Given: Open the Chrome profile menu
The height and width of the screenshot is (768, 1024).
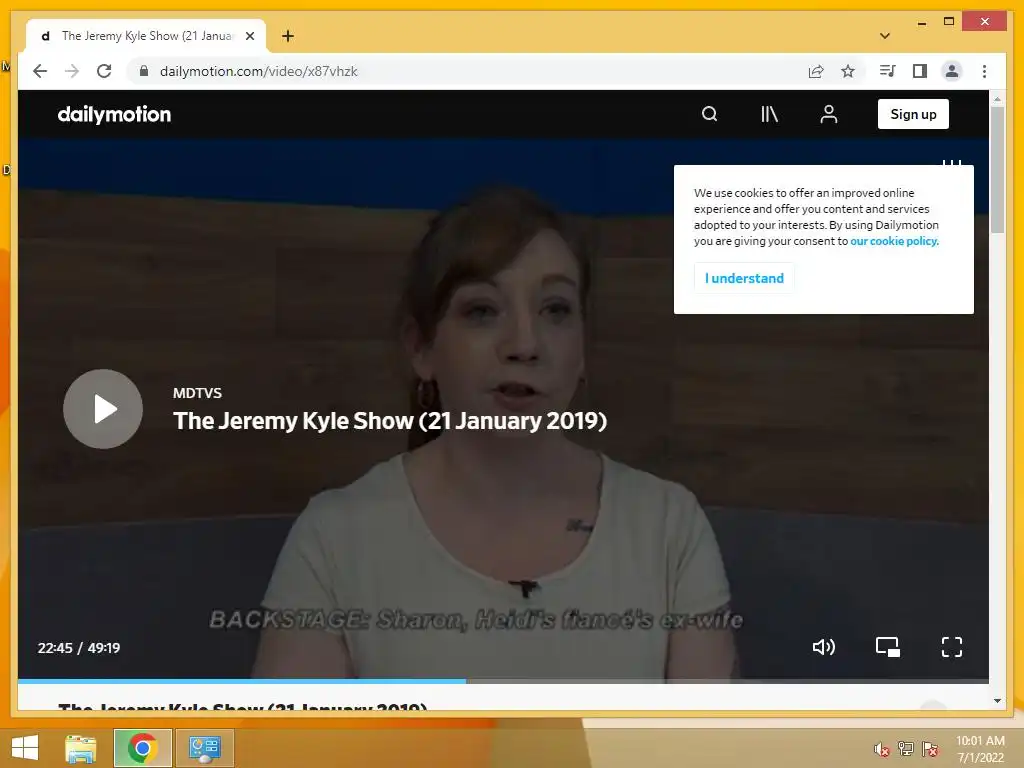Looking at the screenshot, I should (952, 71).
